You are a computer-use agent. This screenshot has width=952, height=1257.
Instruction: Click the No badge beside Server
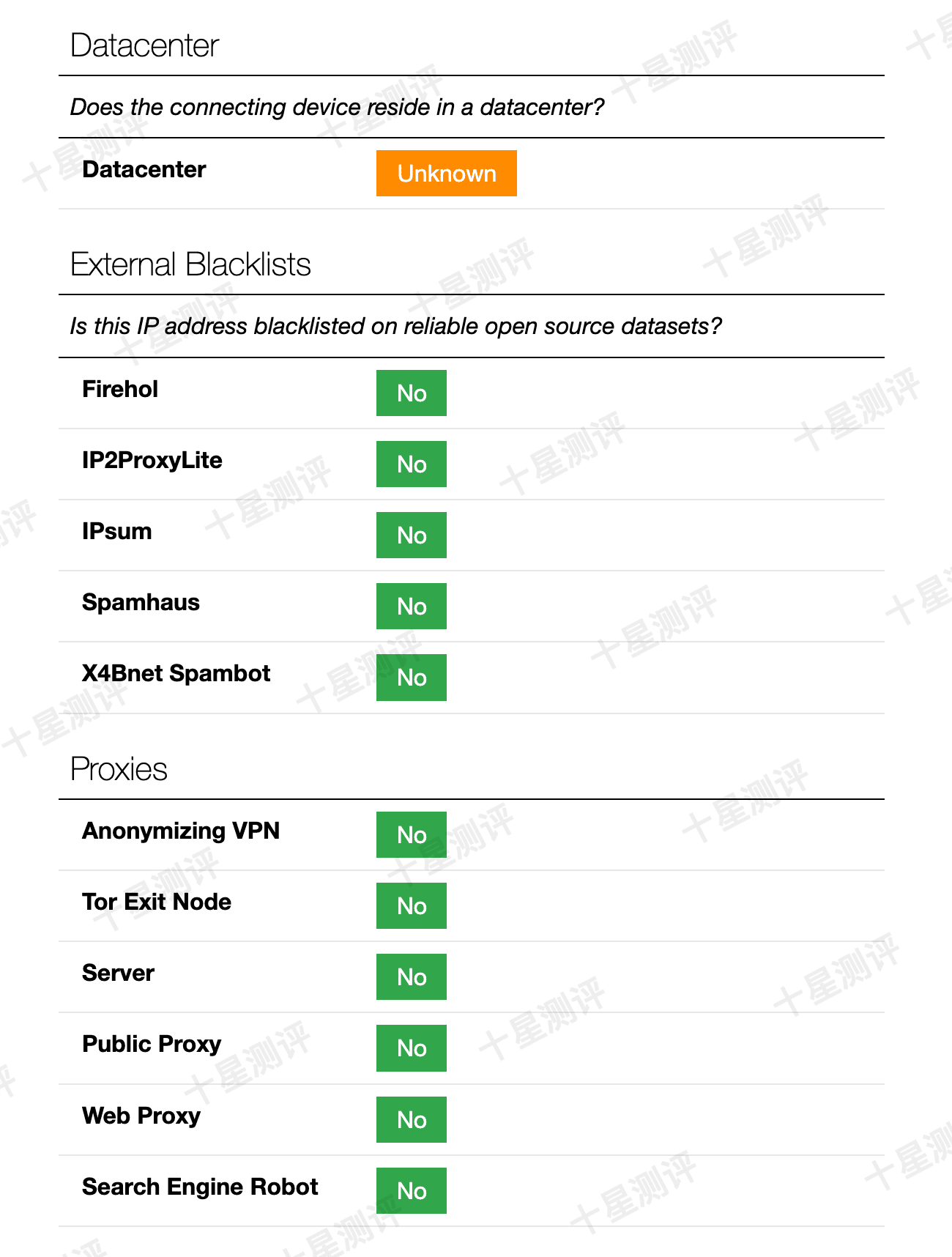(412, 976)
